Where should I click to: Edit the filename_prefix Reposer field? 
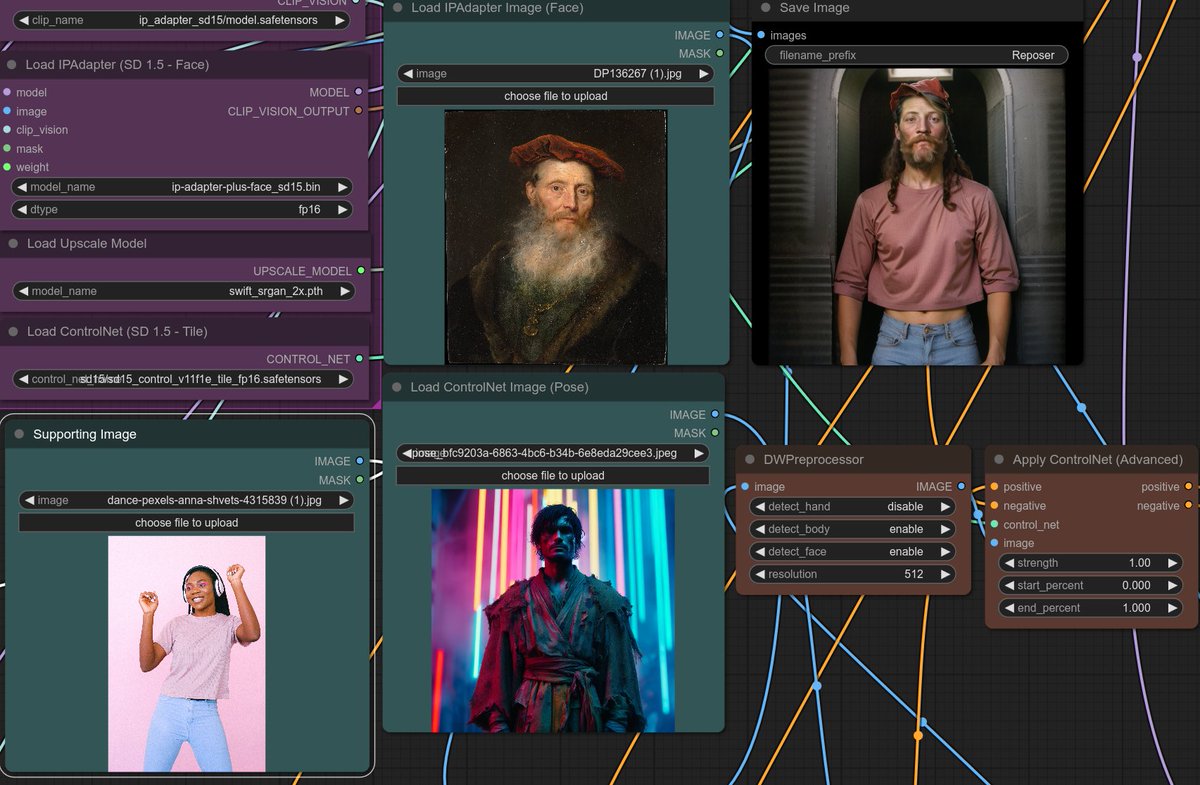coord(917,55)
